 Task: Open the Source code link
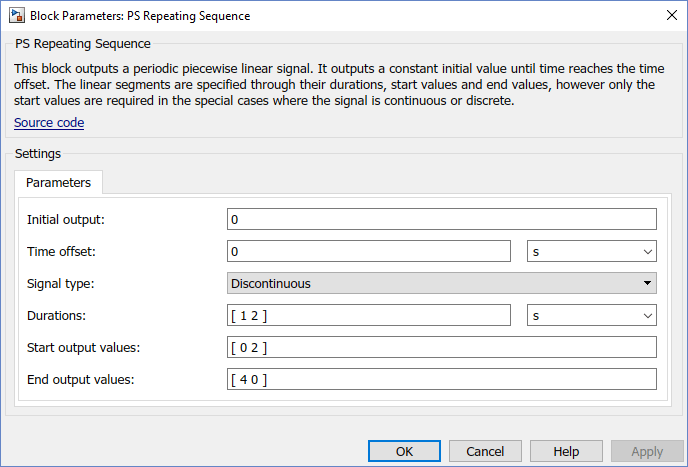click(x=49, y=123)
